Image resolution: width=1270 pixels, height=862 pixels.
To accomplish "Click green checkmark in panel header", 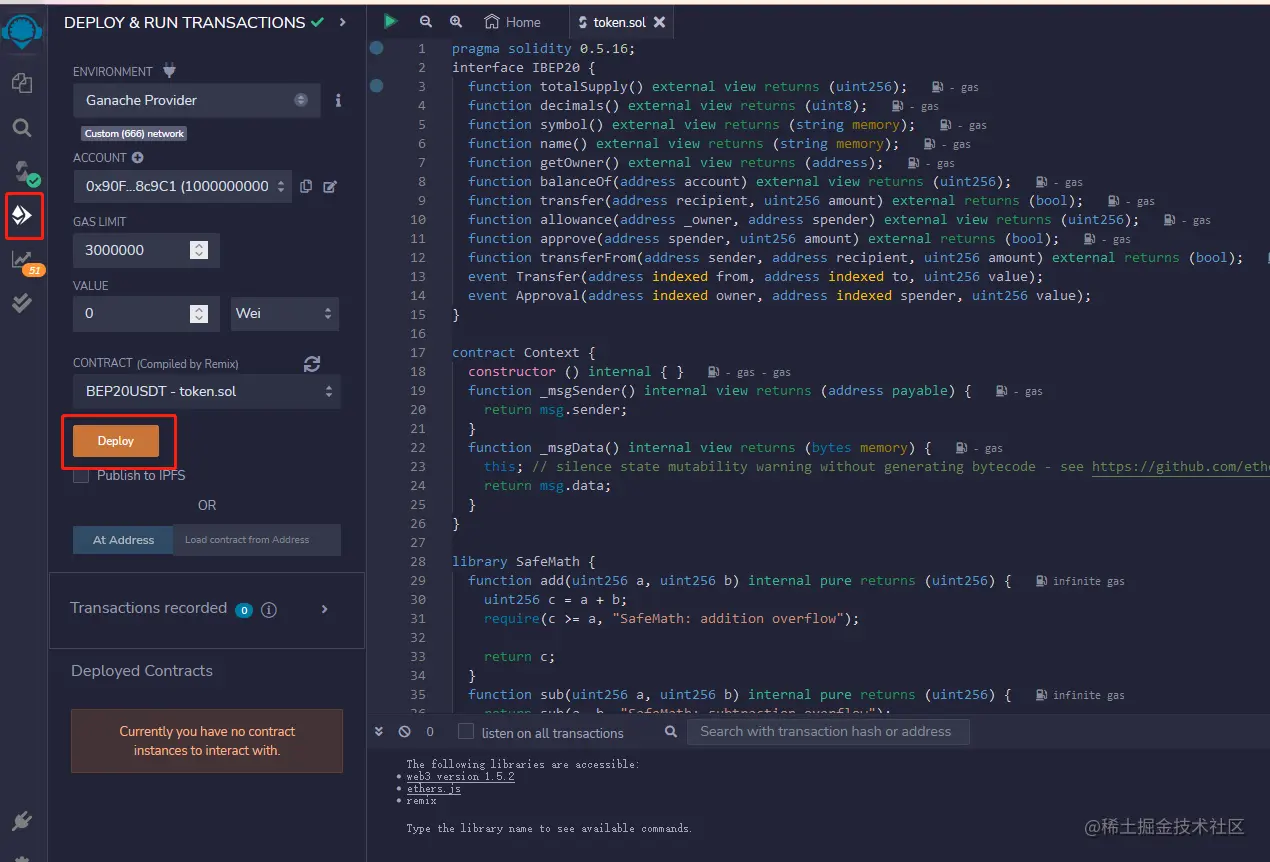I will click(318, 22).
